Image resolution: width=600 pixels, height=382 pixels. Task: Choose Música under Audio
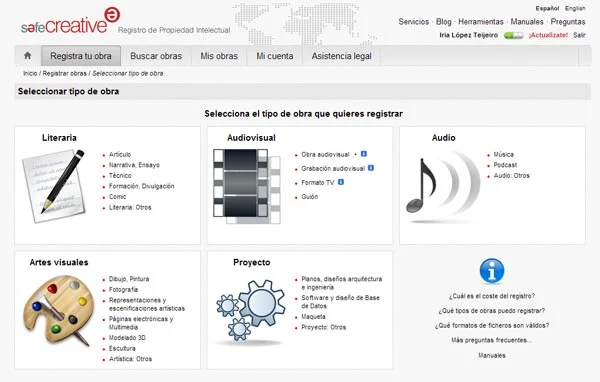pyautogui.click(x=503, y=154)
